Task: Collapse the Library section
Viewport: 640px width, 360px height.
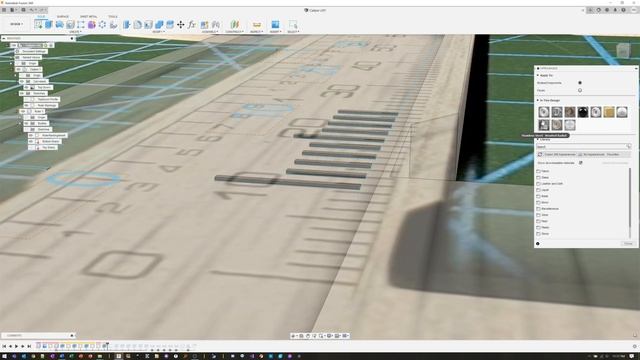Action: pos(538,140)
